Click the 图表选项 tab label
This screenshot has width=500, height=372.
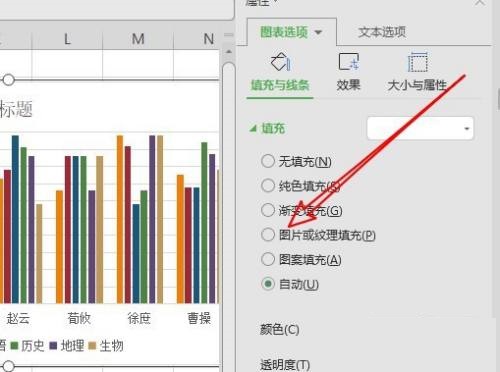284,32
